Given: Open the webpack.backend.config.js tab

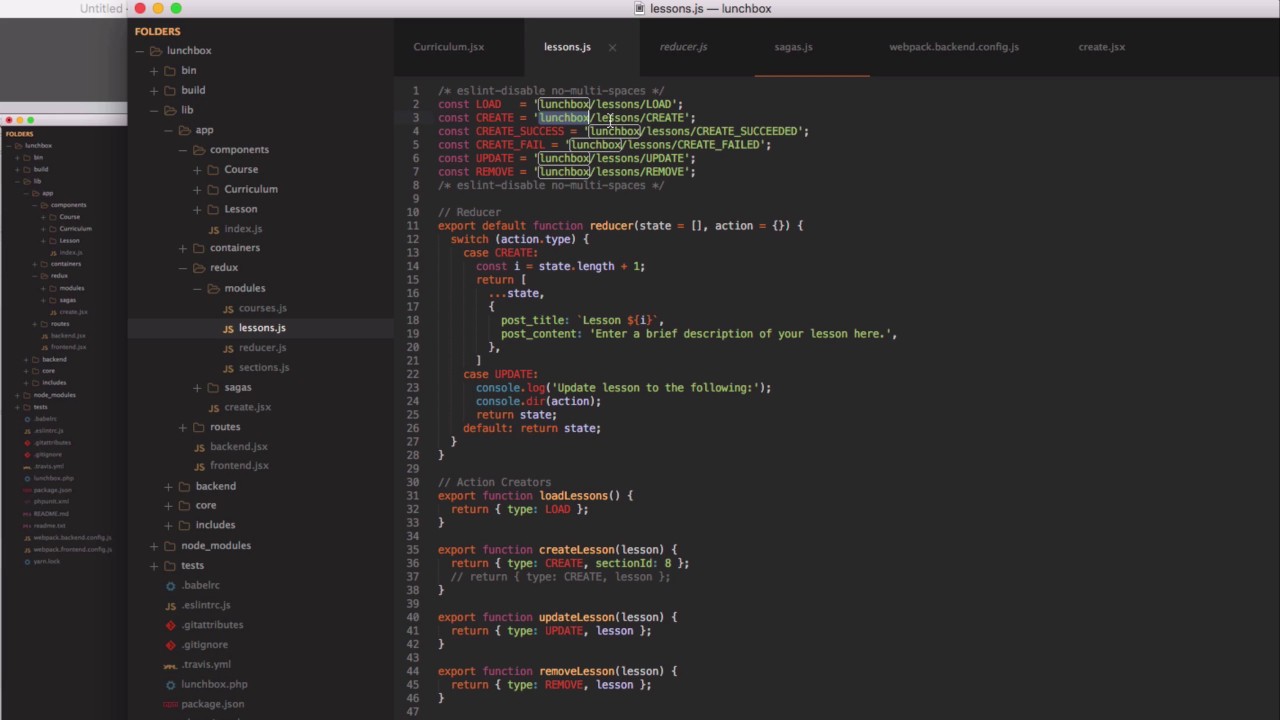Looking at the screenshot, I should (954, 47).
